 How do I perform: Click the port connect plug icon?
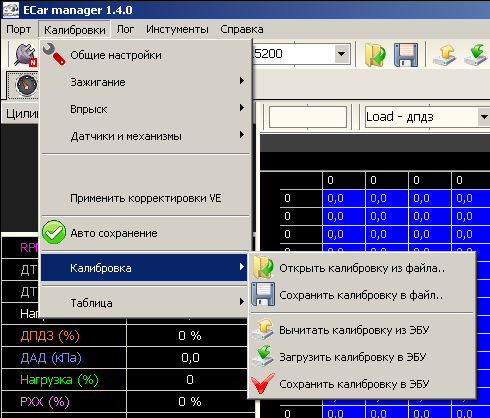point(25,55)
